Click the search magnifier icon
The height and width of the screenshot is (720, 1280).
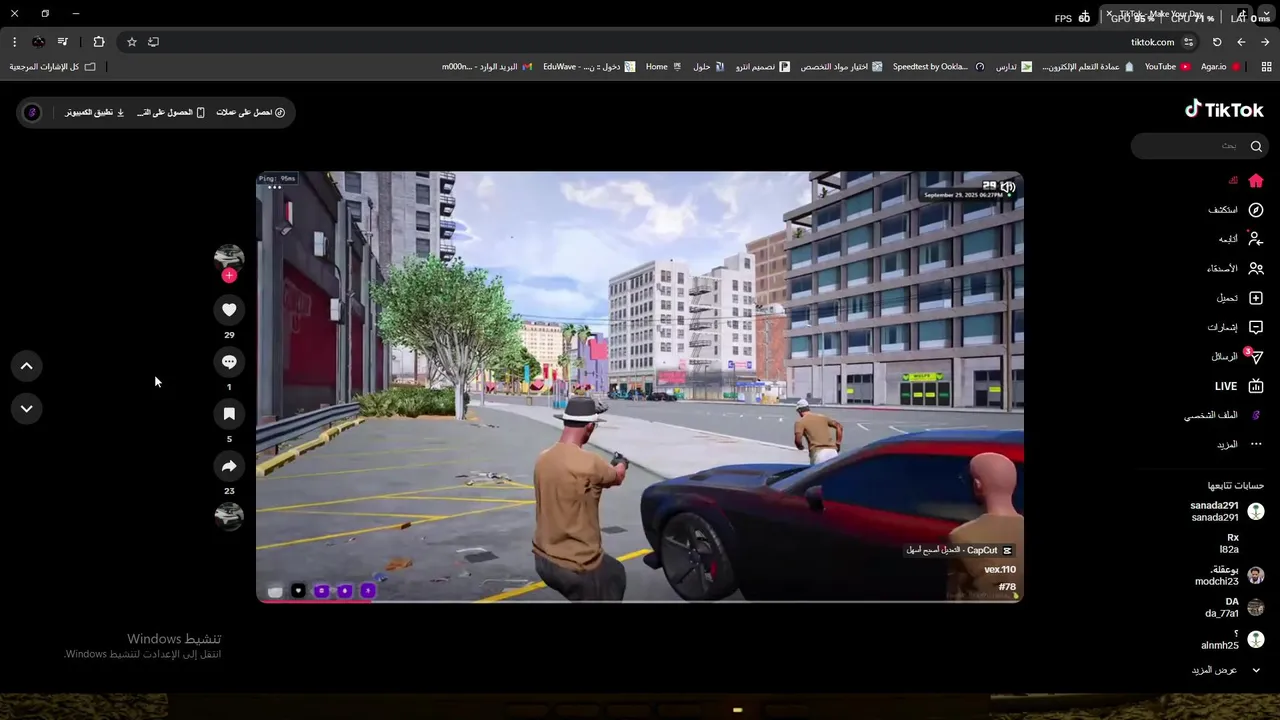1256,146
